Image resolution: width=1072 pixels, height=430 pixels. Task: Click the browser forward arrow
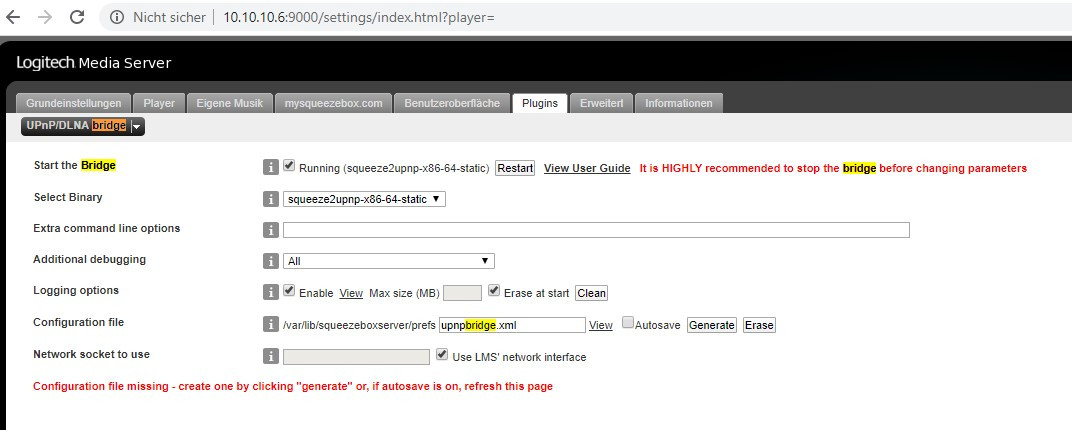(x=45, y=17)
